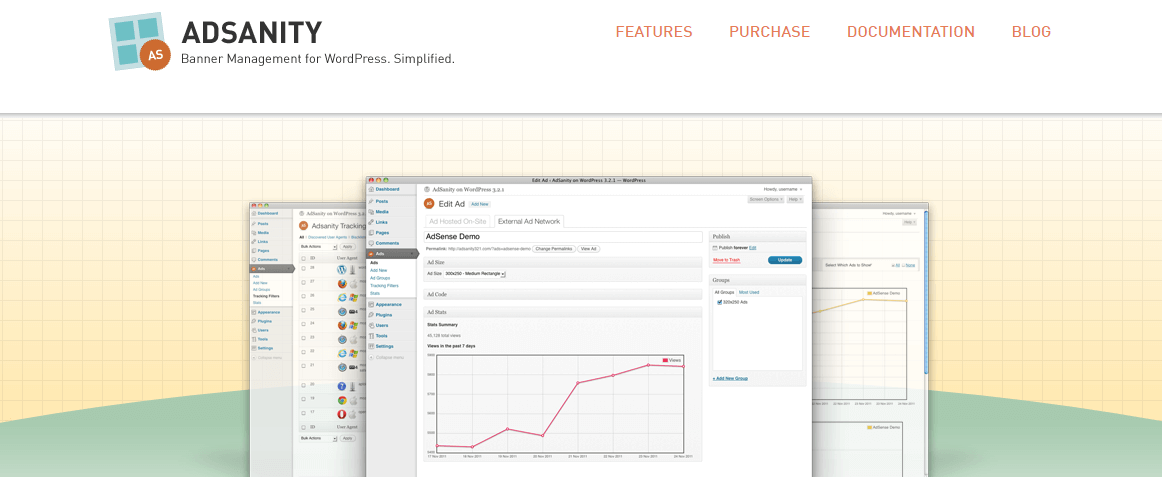
Task: Click the pink Views legend swatch in chart
Action: pyautogui.click(x=665, y=360)
